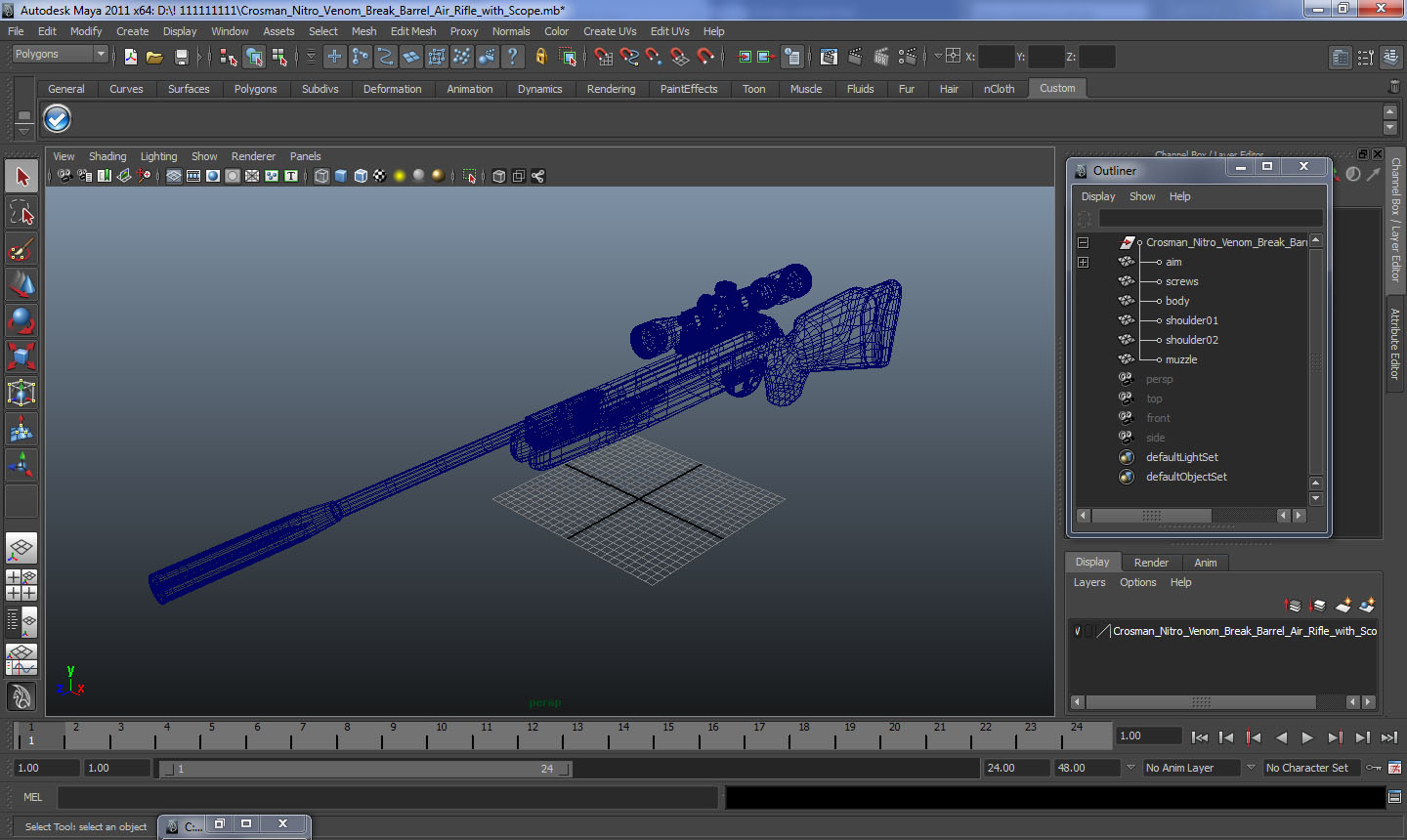Image resolution: width=1407 pixels, height=840 pixels.
Task: Click the construction history icon
Action: tap(792, 57)
